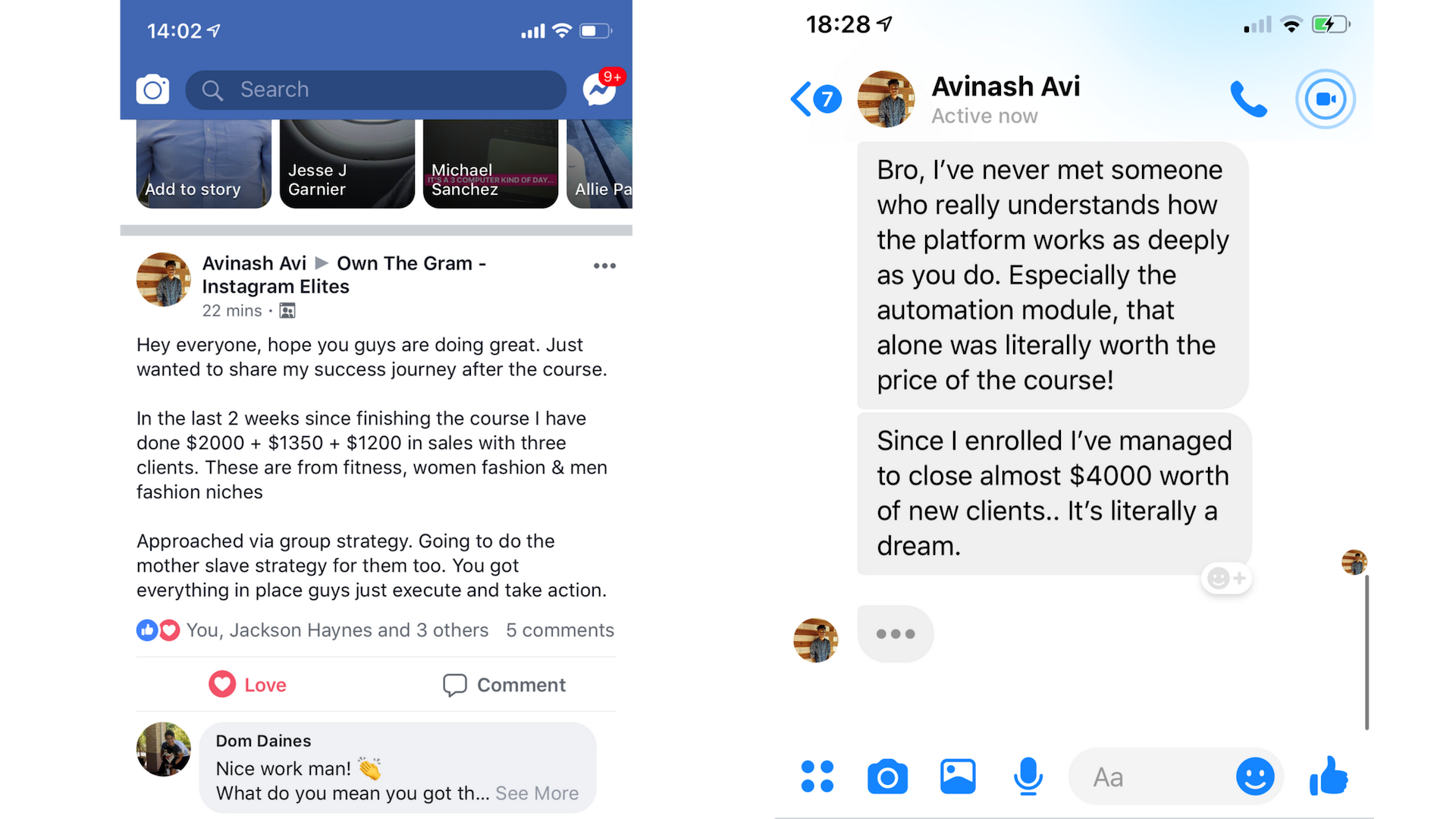This screenshot has height=819, width=1456.
Task: Open the three-dot post options menu
Action: [x=604, y=265]
